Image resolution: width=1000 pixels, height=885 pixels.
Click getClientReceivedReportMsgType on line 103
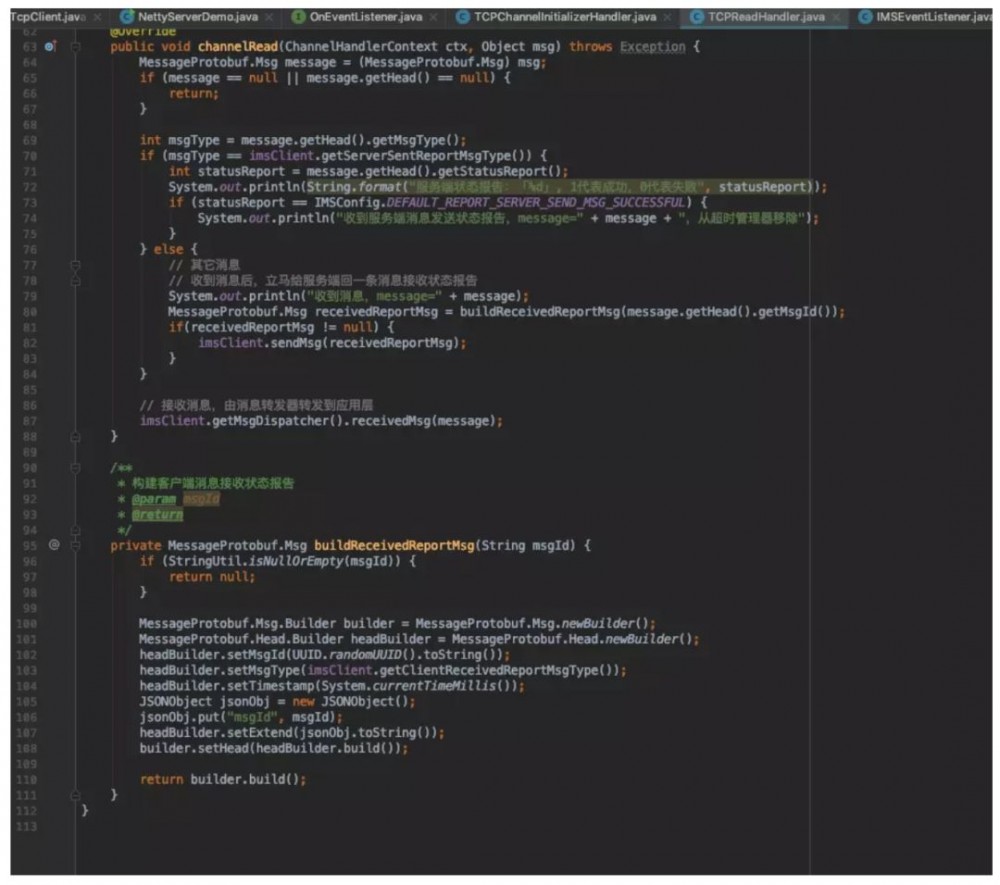coord(490,670)
